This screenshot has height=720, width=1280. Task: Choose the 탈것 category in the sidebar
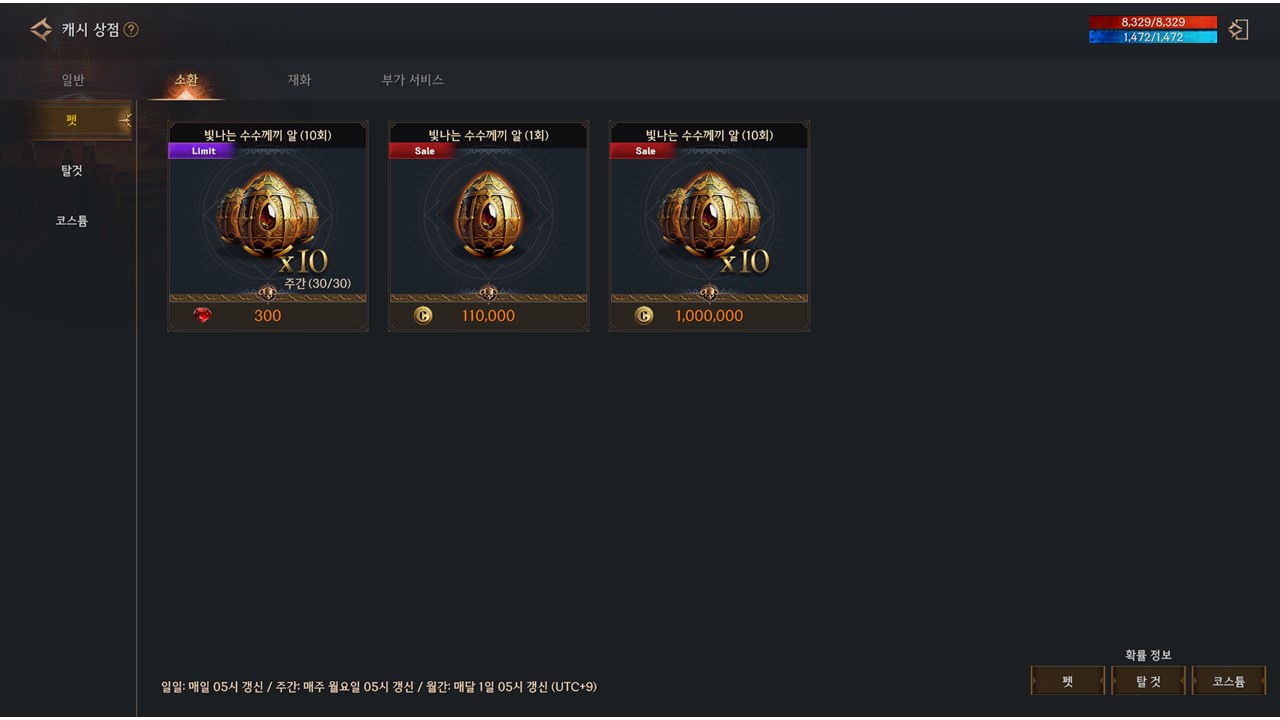tap(71, 171)
